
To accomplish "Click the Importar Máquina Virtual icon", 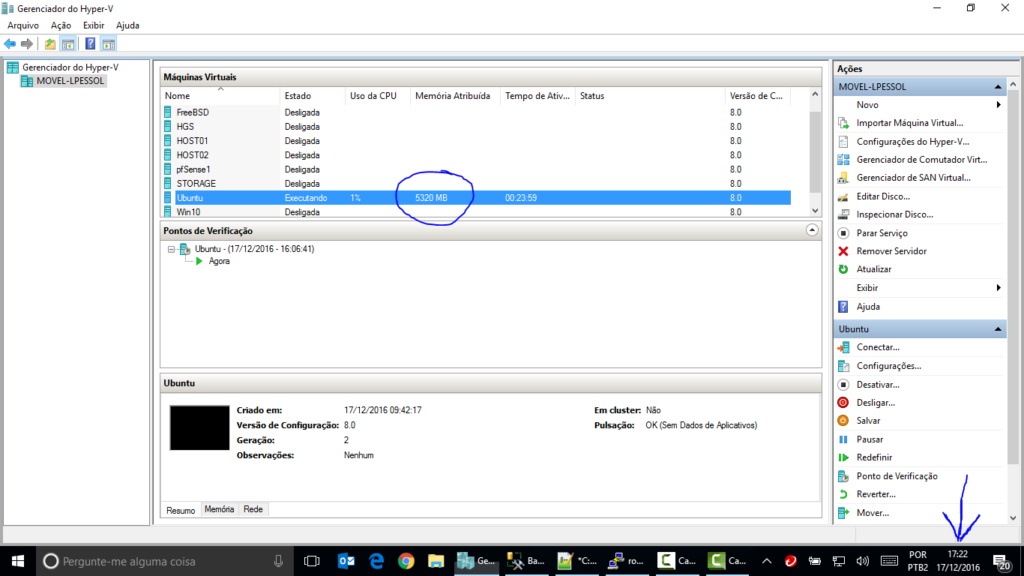I will (843, 123).
